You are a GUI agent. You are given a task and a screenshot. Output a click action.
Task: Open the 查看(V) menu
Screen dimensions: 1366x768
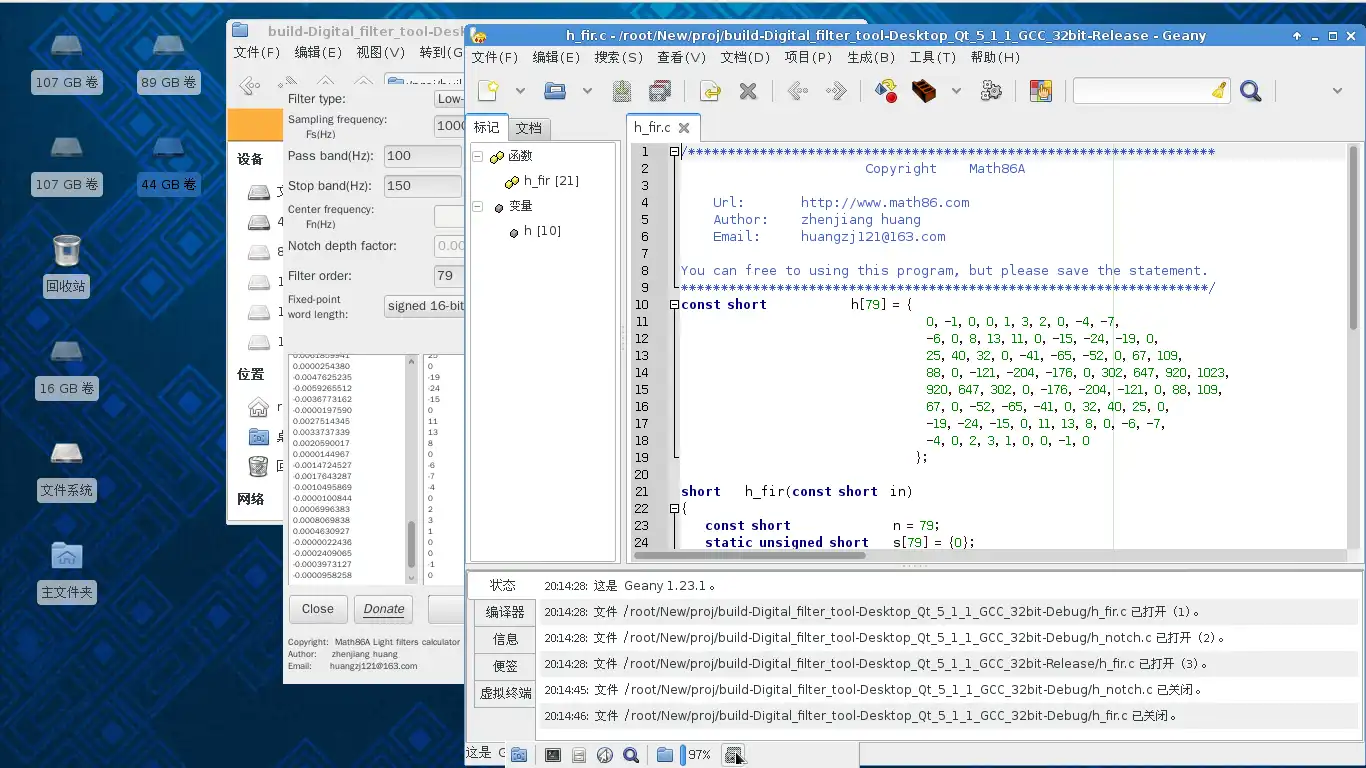click(x=681, y=57)
